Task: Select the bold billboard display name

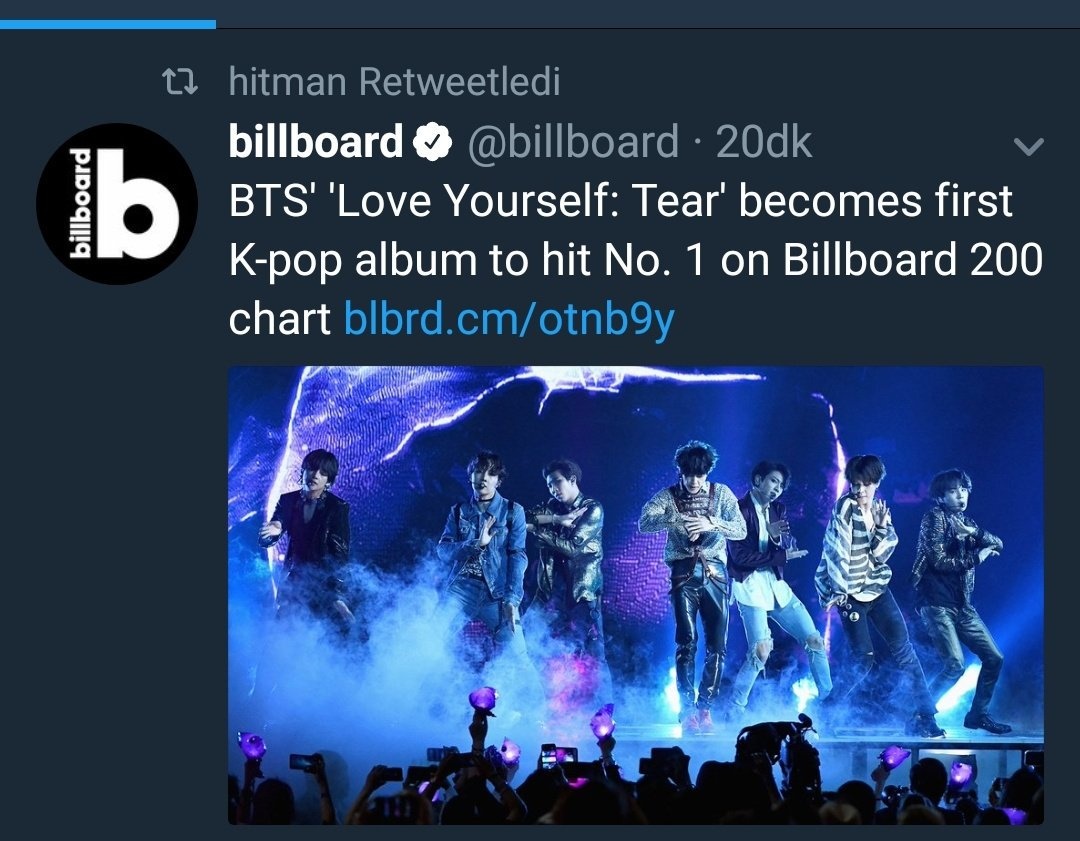Action: click(x=315, y=143)
